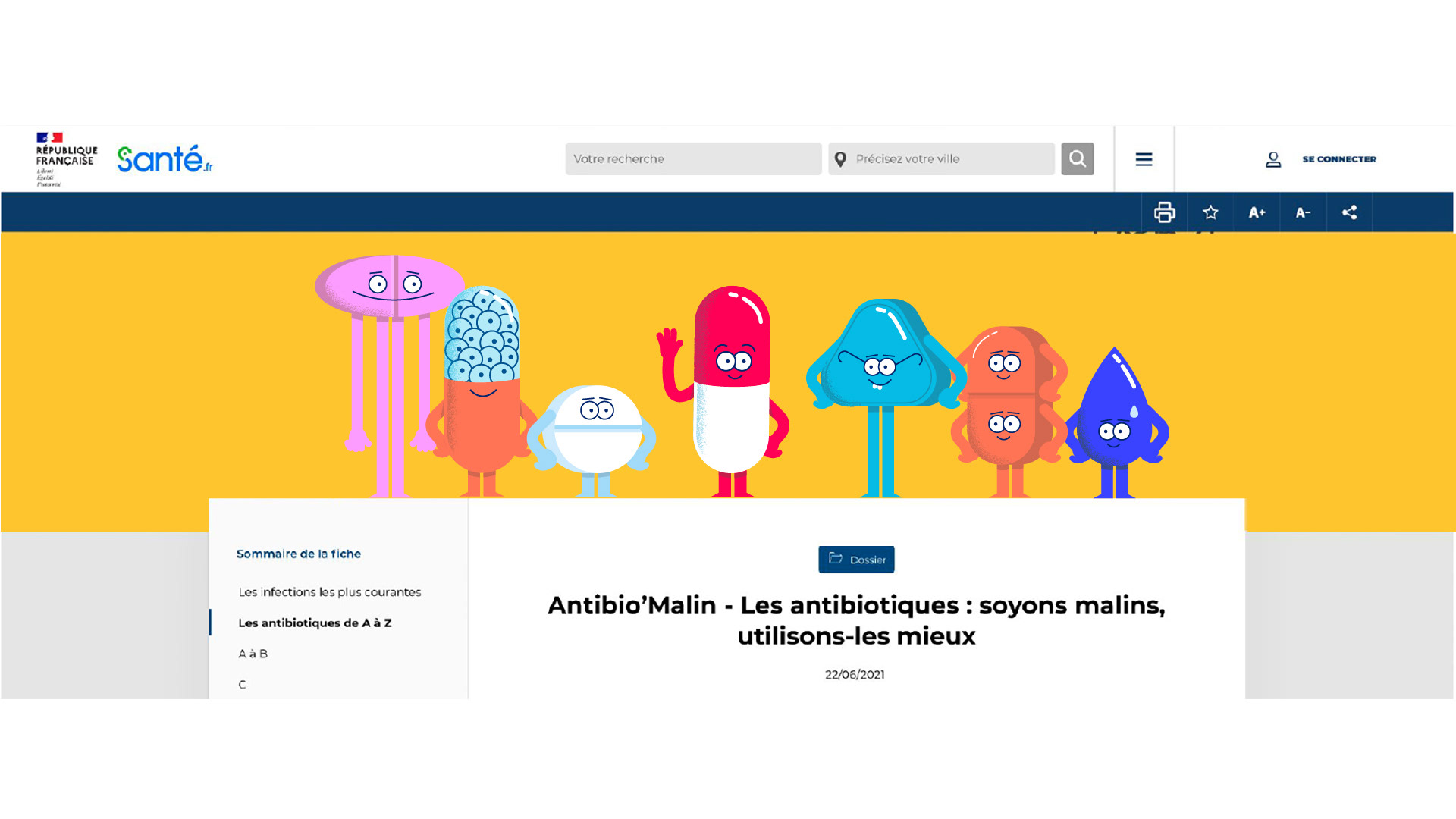The image size is (1456, 819).
Task: Open the Santé.fr logo homepage
Action: [165, 159]
